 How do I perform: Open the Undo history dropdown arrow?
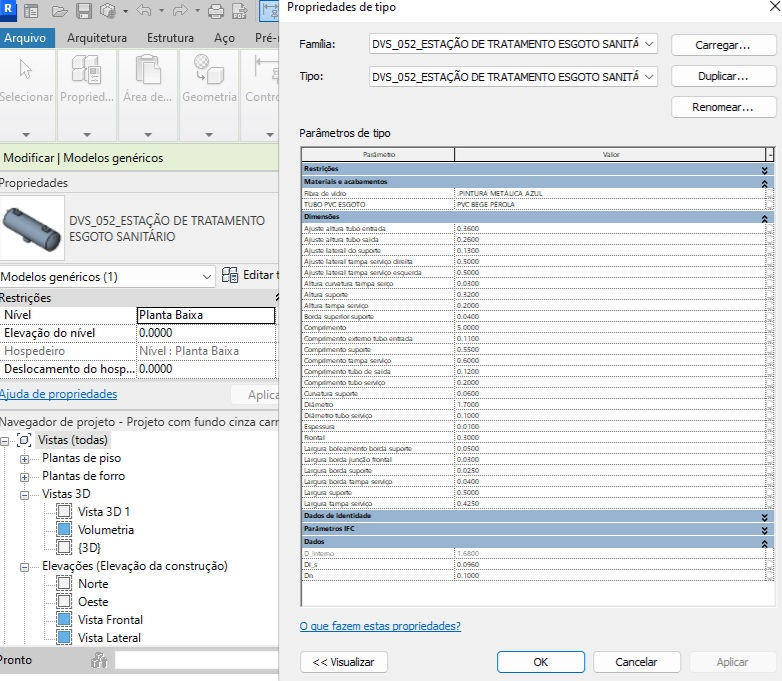161,10
